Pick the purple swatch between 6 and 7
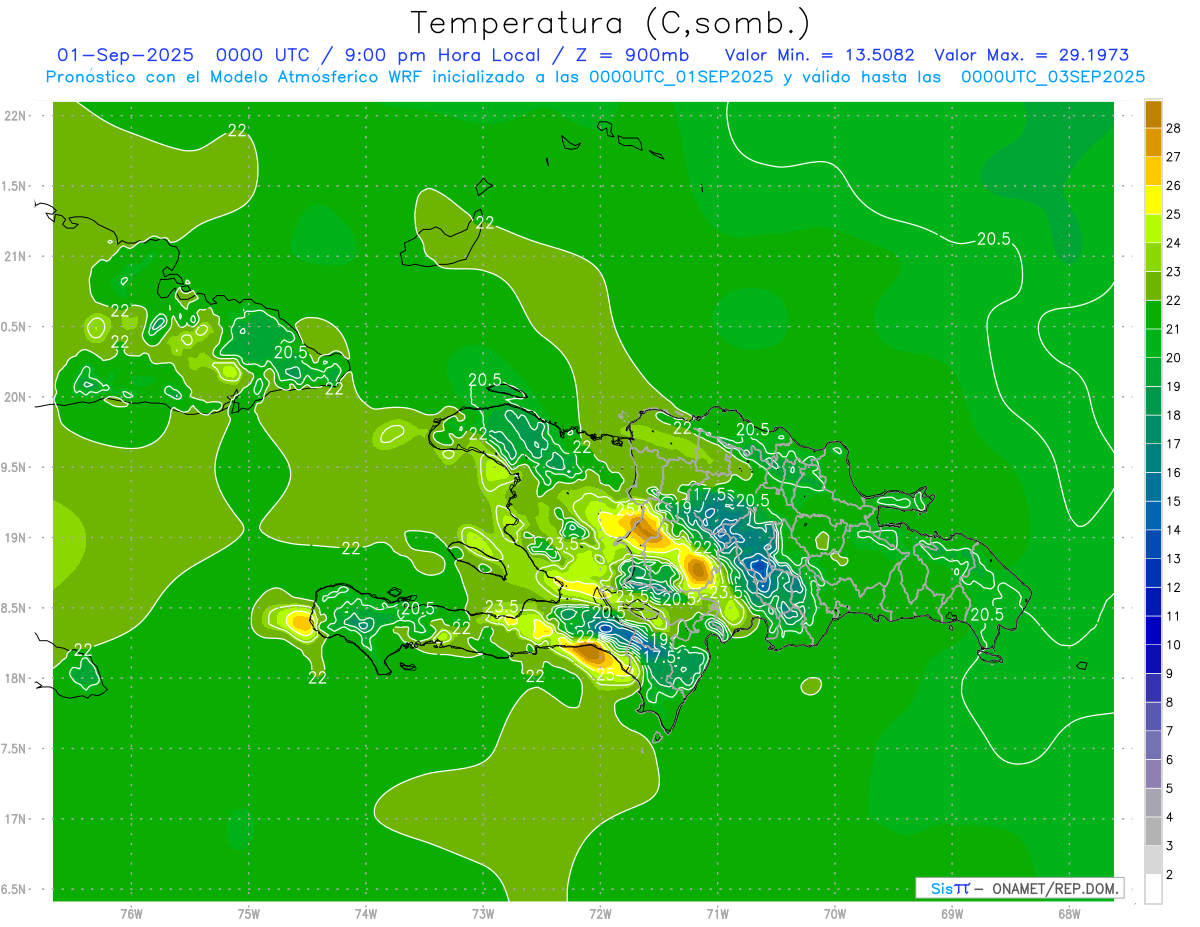The image size is (1200, 927). pos(1153,745)
